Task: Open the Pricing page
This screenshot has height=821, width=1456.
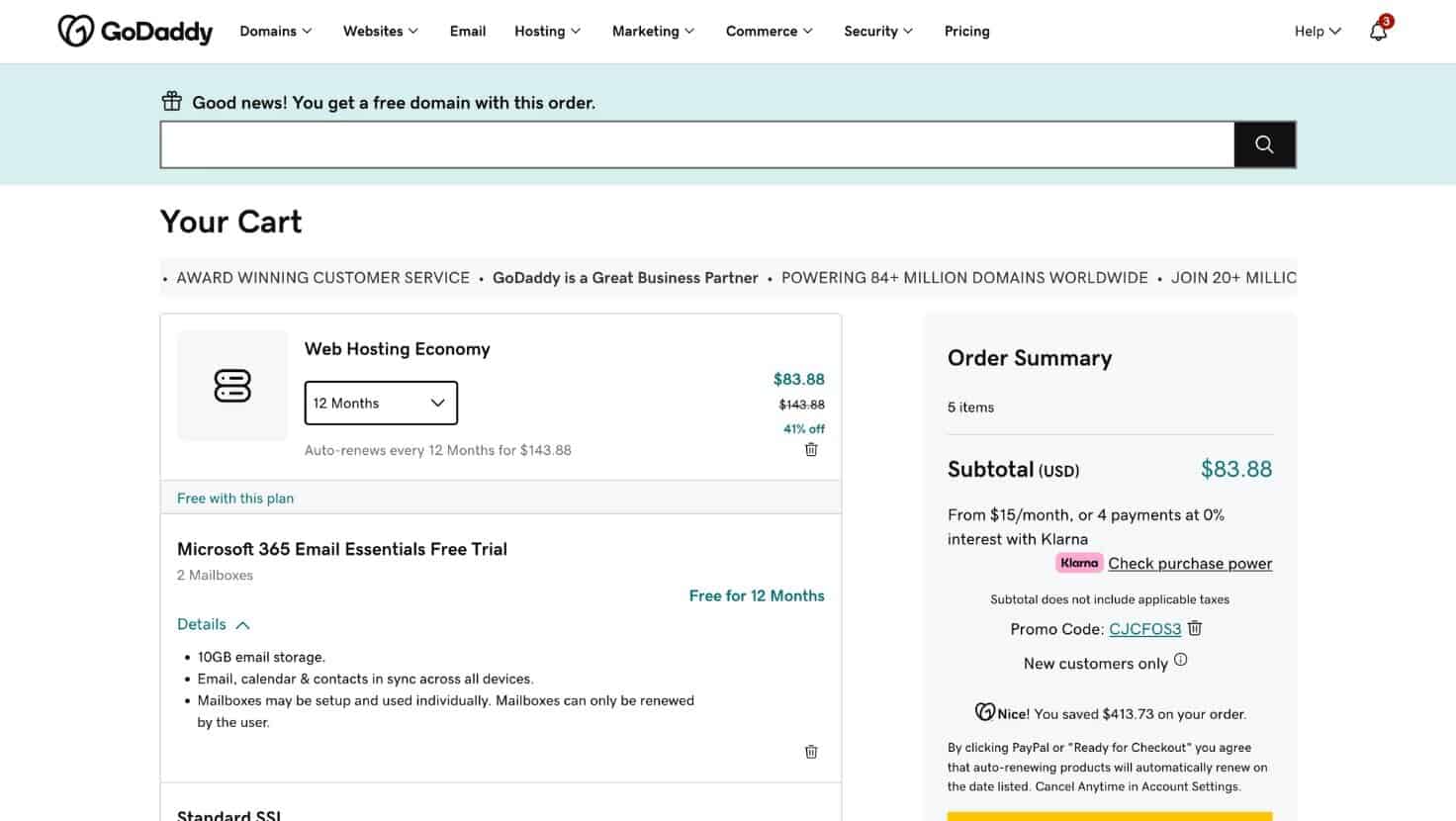Action: 967,31
